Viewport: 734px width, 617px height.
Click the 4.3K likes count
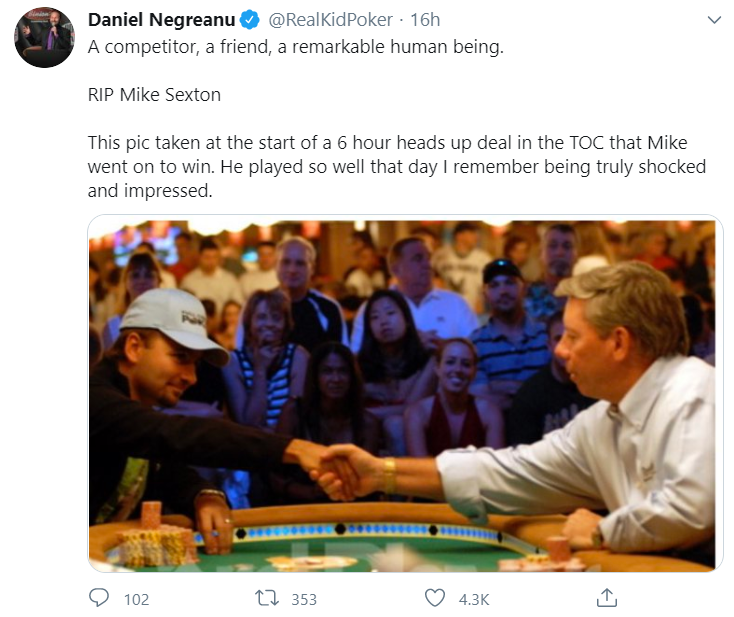click(x=472, y=599)
